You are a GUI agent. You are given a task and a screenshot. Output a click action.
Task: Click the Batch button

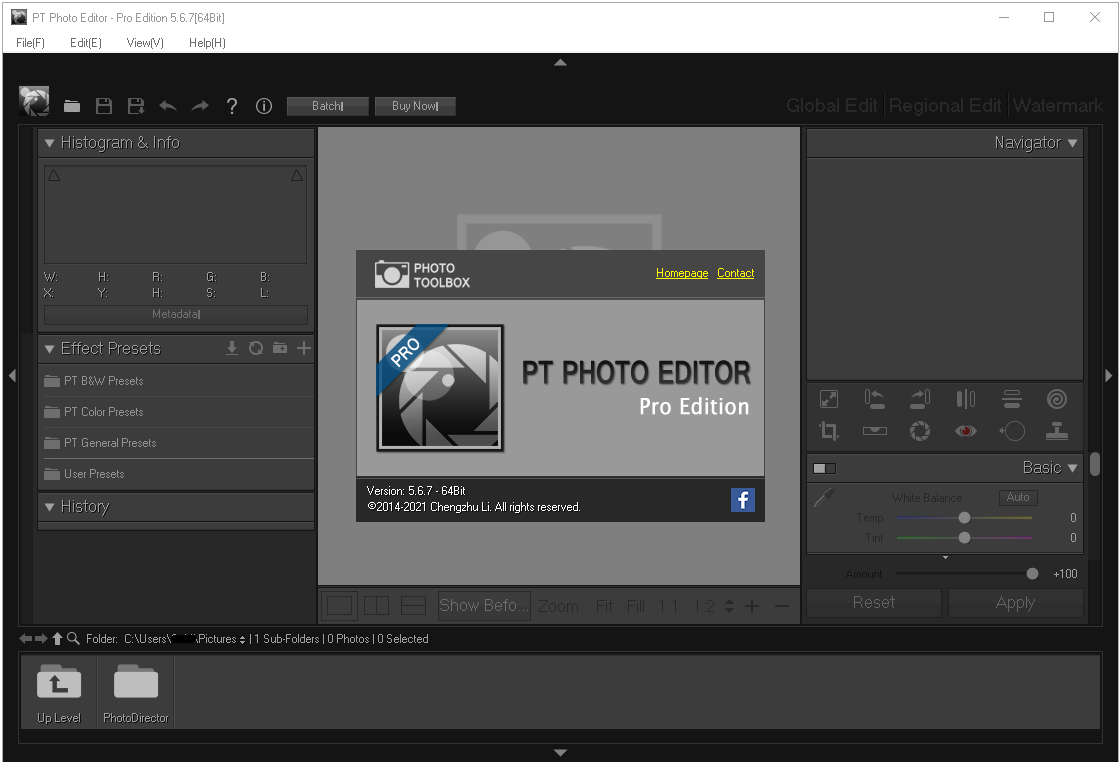click(x=327, y=106)
